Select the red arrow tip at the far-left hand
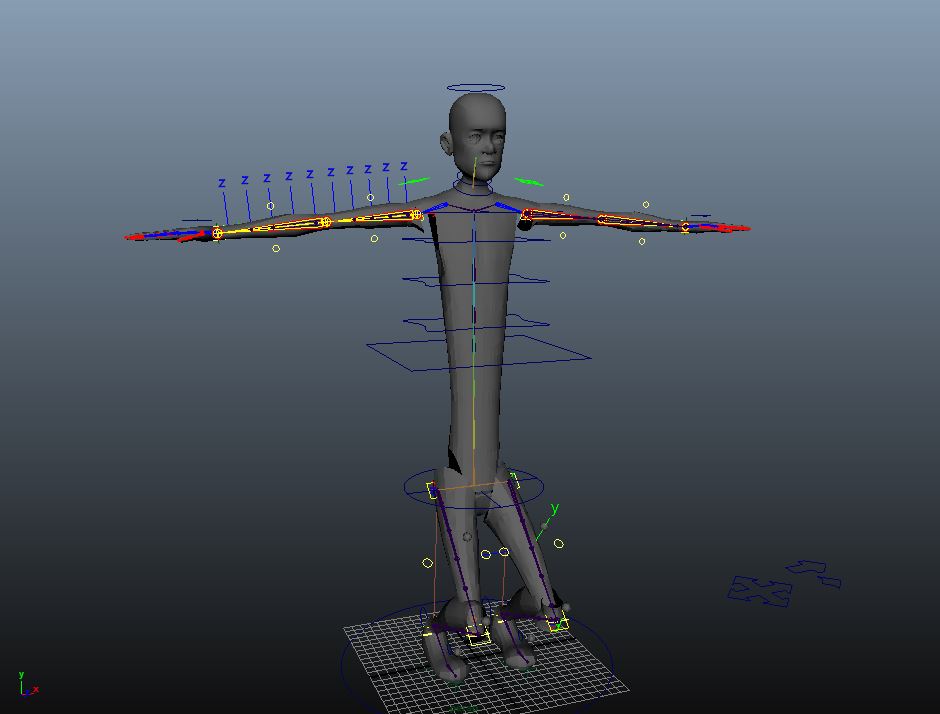The height and width of the screenshot is (714, 940). pos(132,237)
